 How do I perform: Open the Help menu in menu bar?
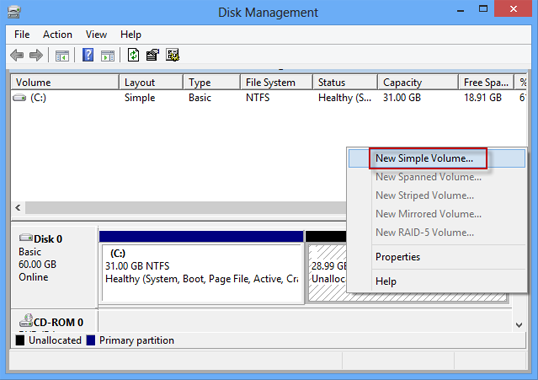[130, 34]
